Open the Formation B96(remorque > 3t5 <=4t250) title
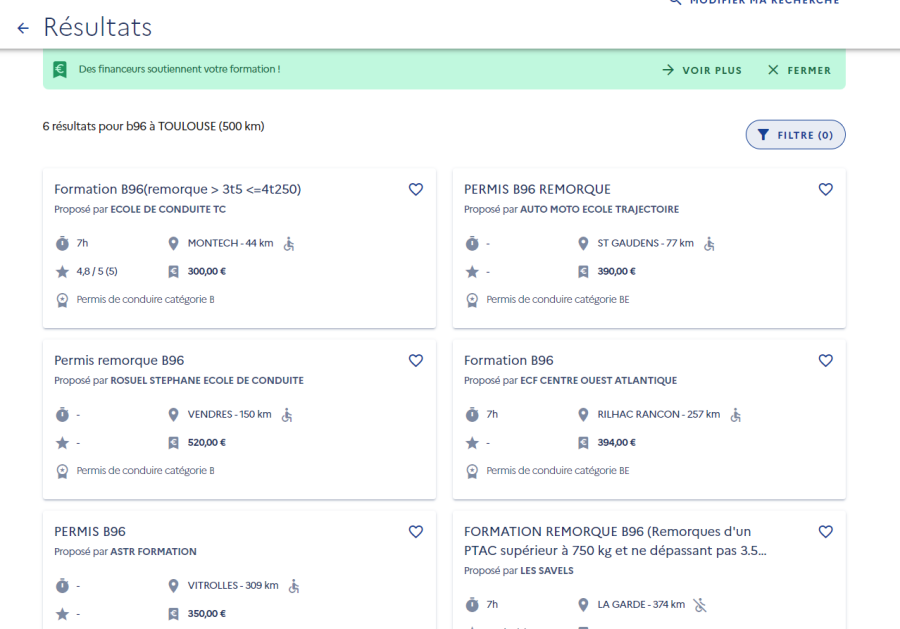This screenshot has height=629, width=900. click(177, 189)
